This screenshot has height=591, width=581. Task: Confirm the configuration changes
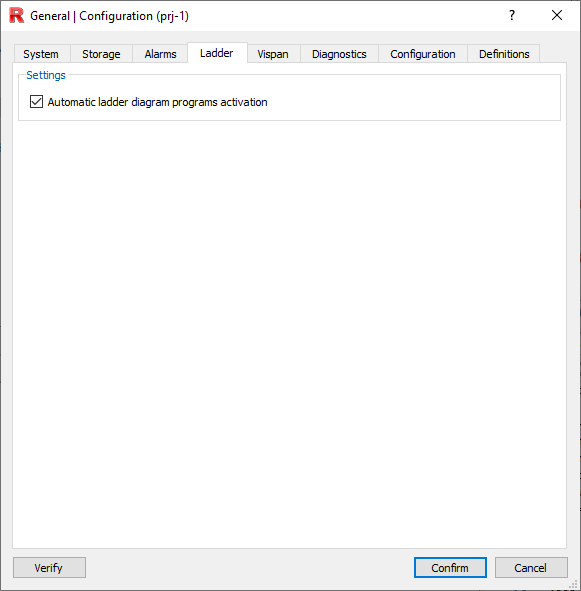pyautogui.click(x=450, y=567)
